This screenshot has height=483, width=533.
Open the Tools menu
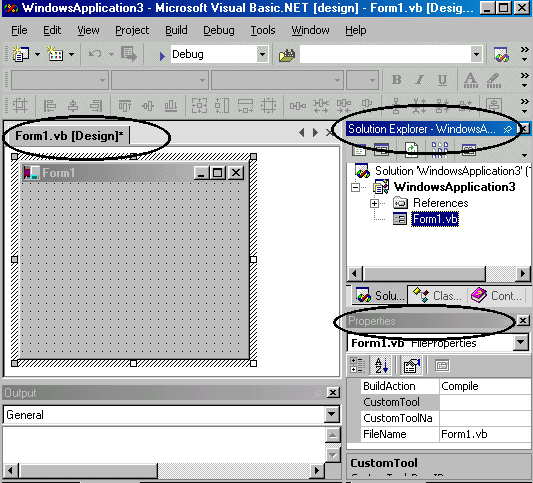click(x=263, y=30)
